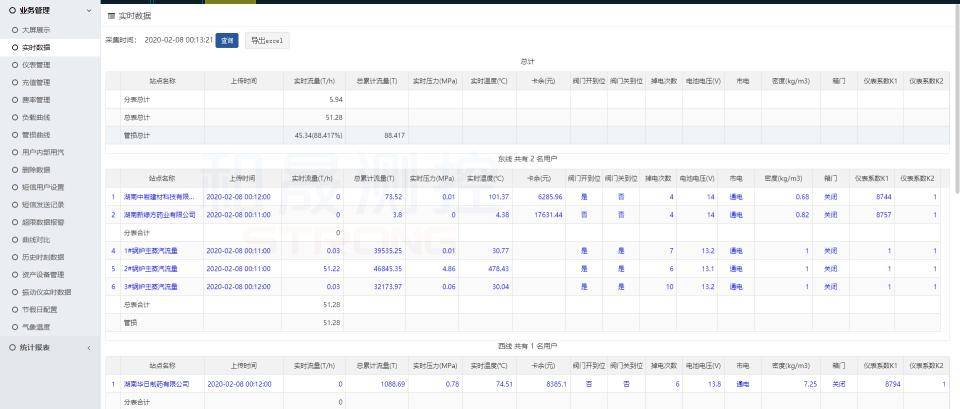Click the 卡余(元) header in 西线 table
The height and width of the screenshot is (409, 960).
coord(541,366)
